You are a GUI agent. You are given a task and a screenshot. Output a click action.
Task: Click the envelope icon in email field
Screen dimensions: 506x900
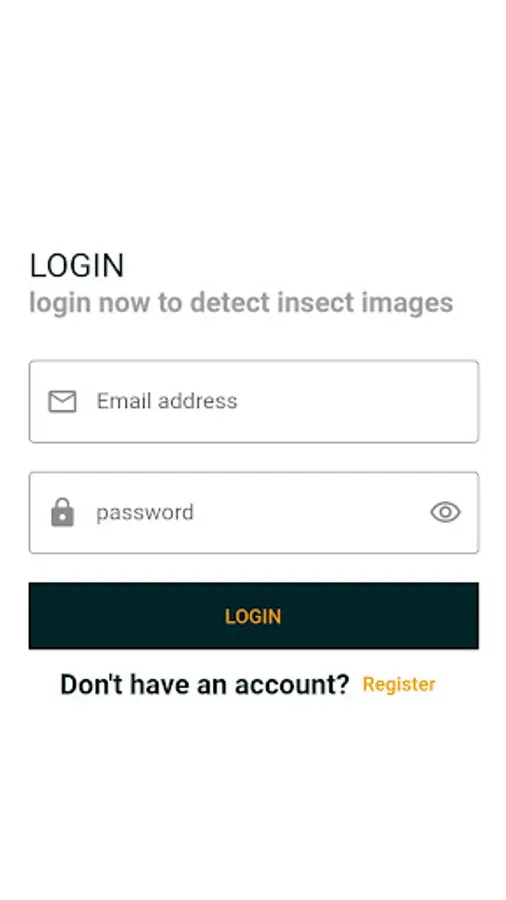[x=62, y=401]
